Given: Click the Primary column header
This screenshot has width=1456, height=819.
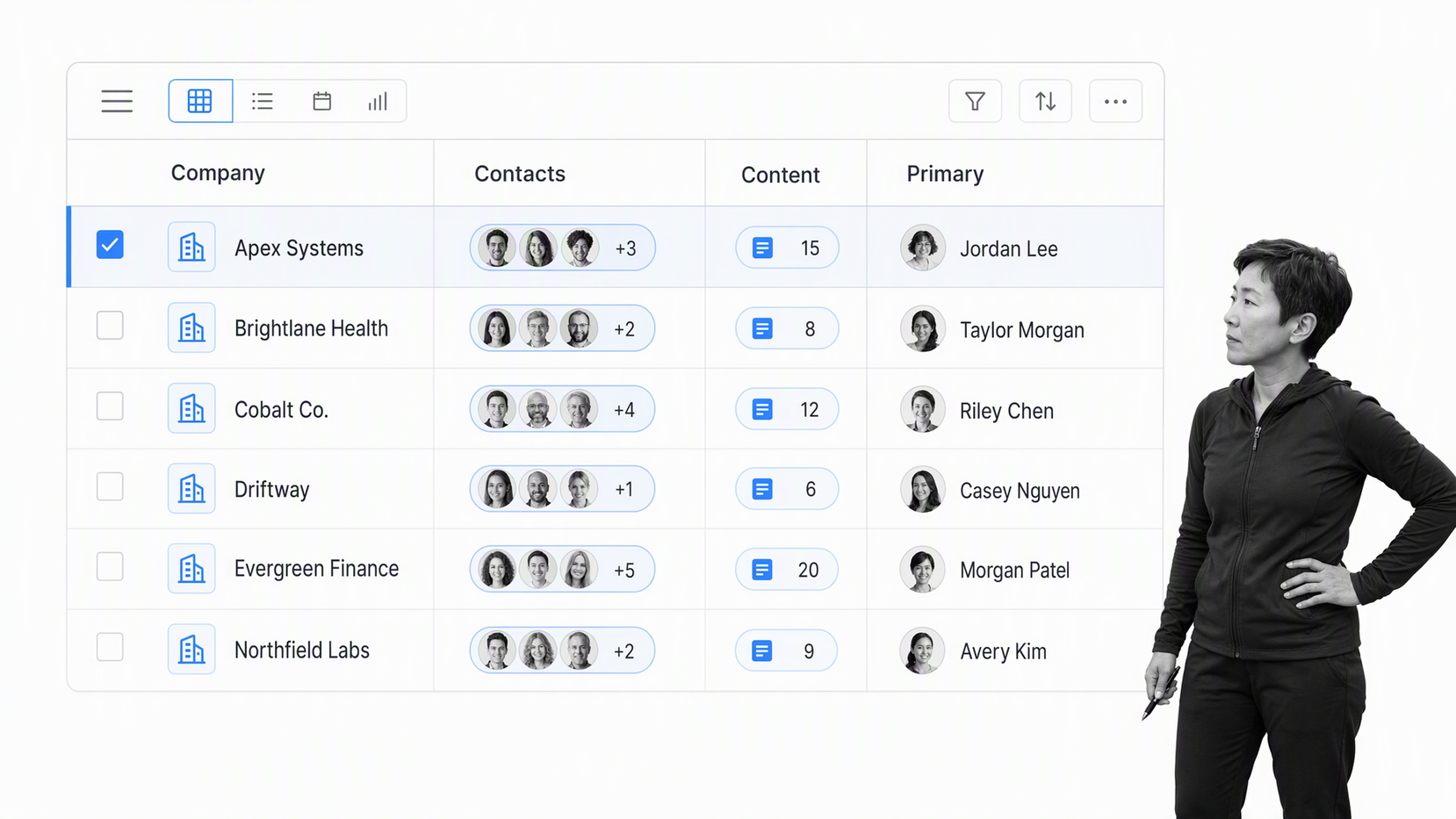Looking at the screenshot, I should [945, 174].
